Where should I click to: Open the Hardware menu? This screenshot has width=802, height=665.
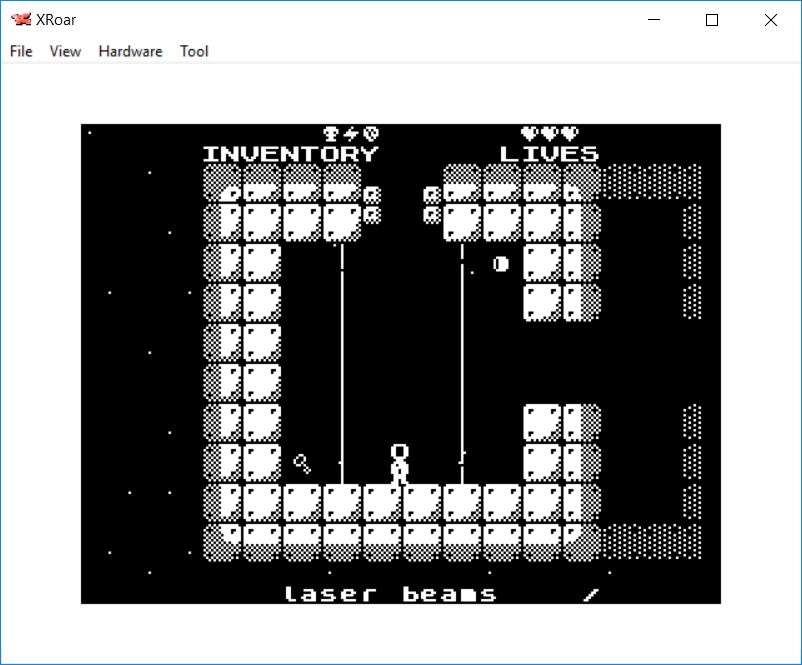click(130, 51)
